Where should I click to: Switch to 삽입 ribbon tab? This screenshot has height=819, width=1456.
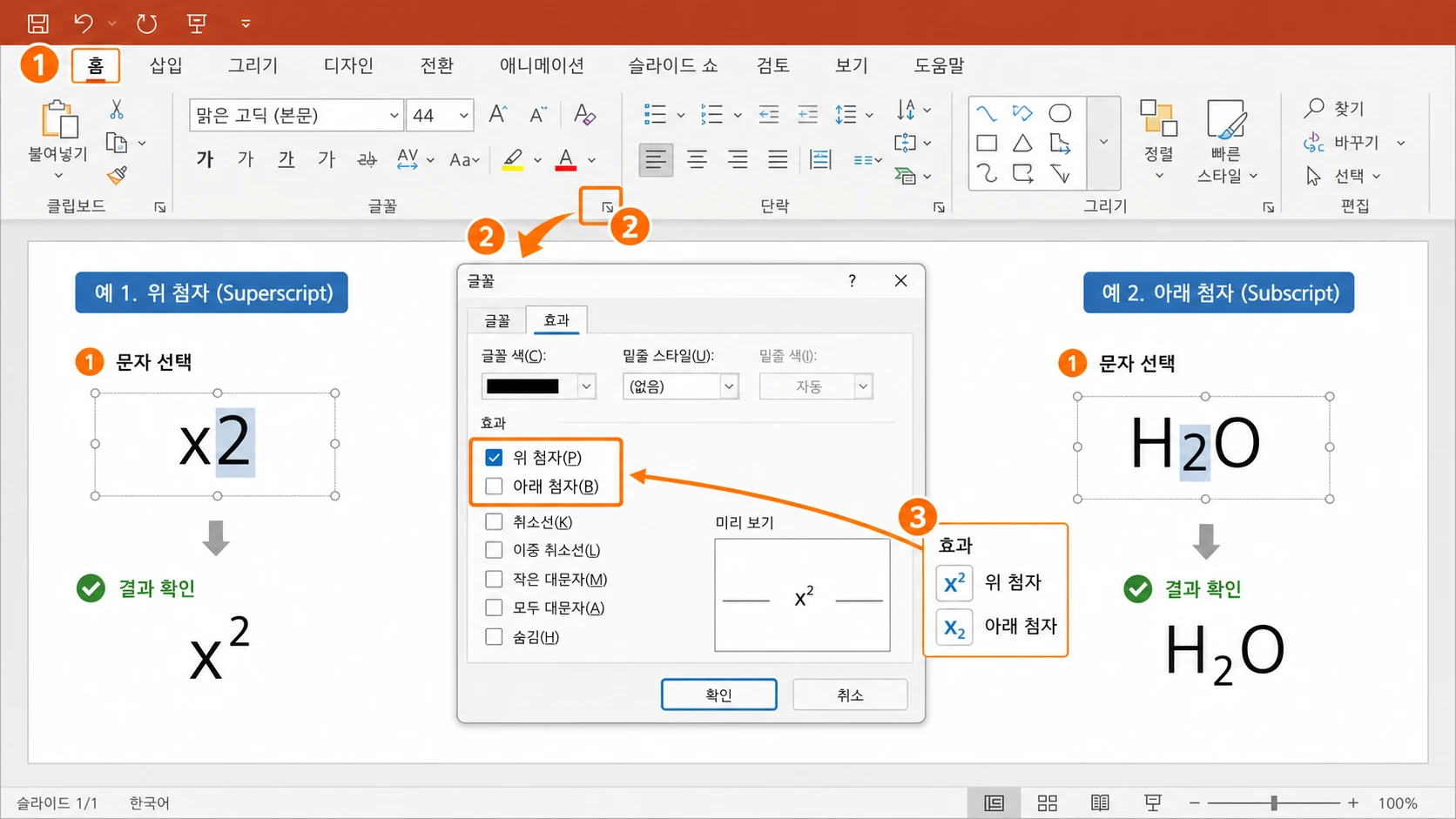coord(165,65)
